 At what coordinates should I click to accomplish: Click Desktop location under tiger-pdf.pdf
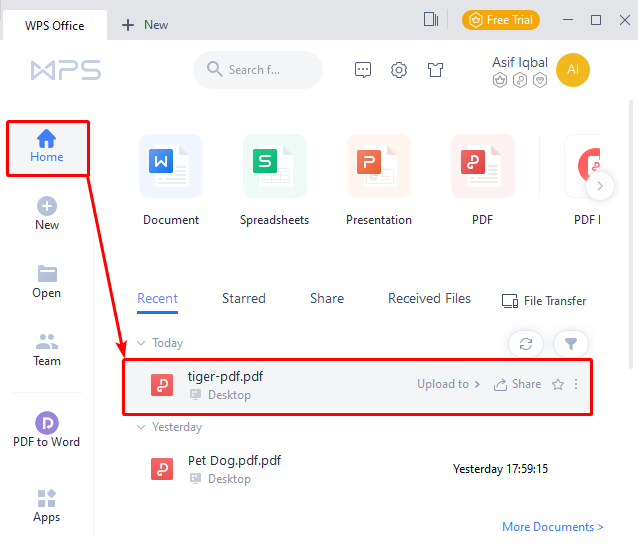229,395
